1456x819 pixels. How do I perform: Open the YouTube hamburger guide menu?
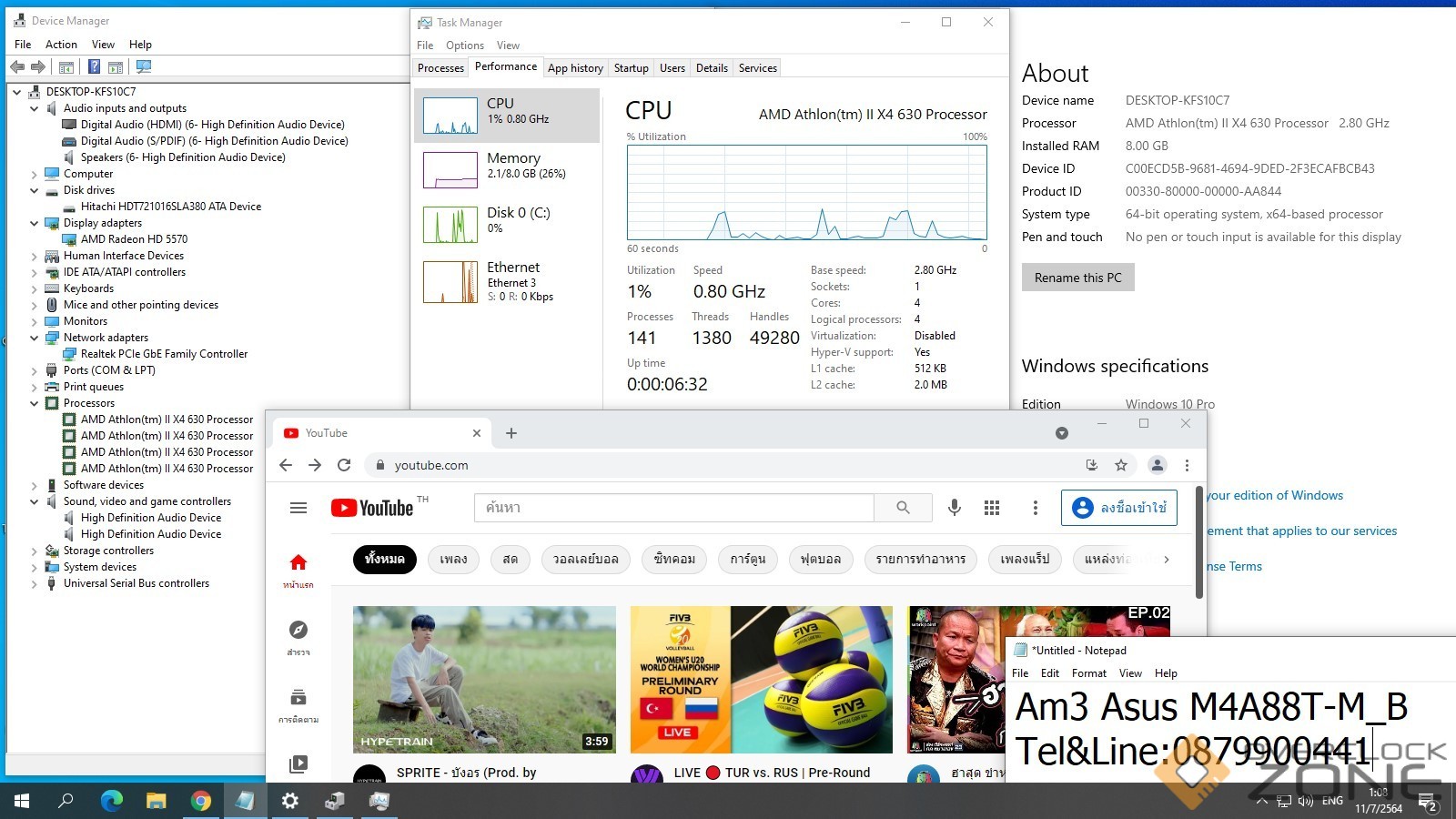(x=298, y=508)
